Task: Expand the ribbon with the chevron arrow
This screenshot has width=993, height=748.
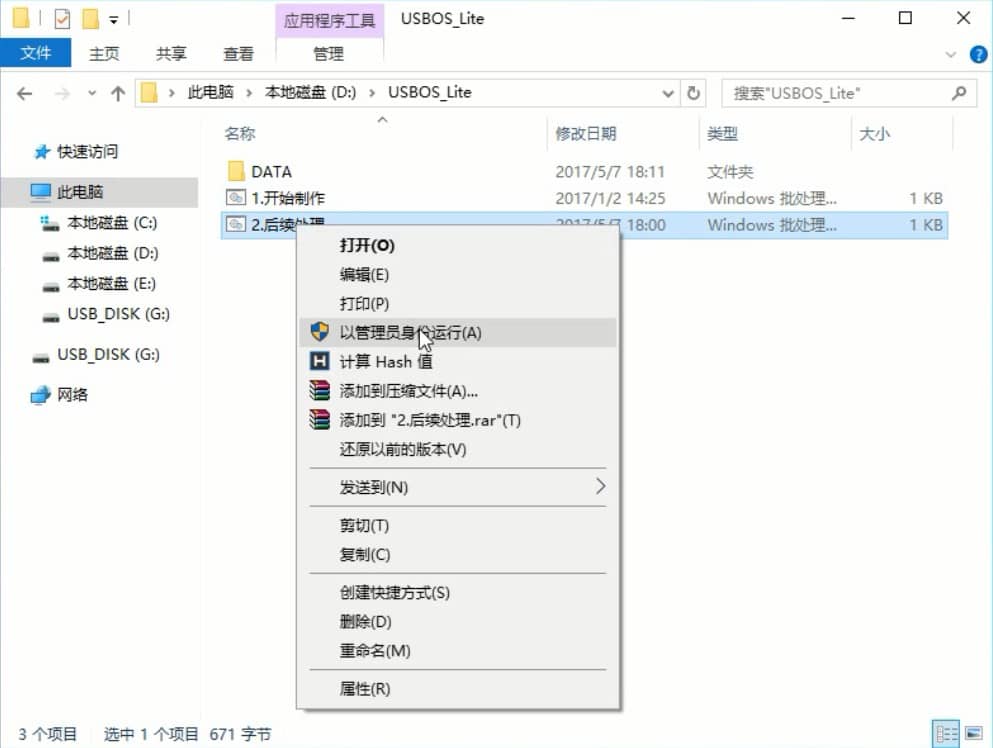Action: coord(952,54)
